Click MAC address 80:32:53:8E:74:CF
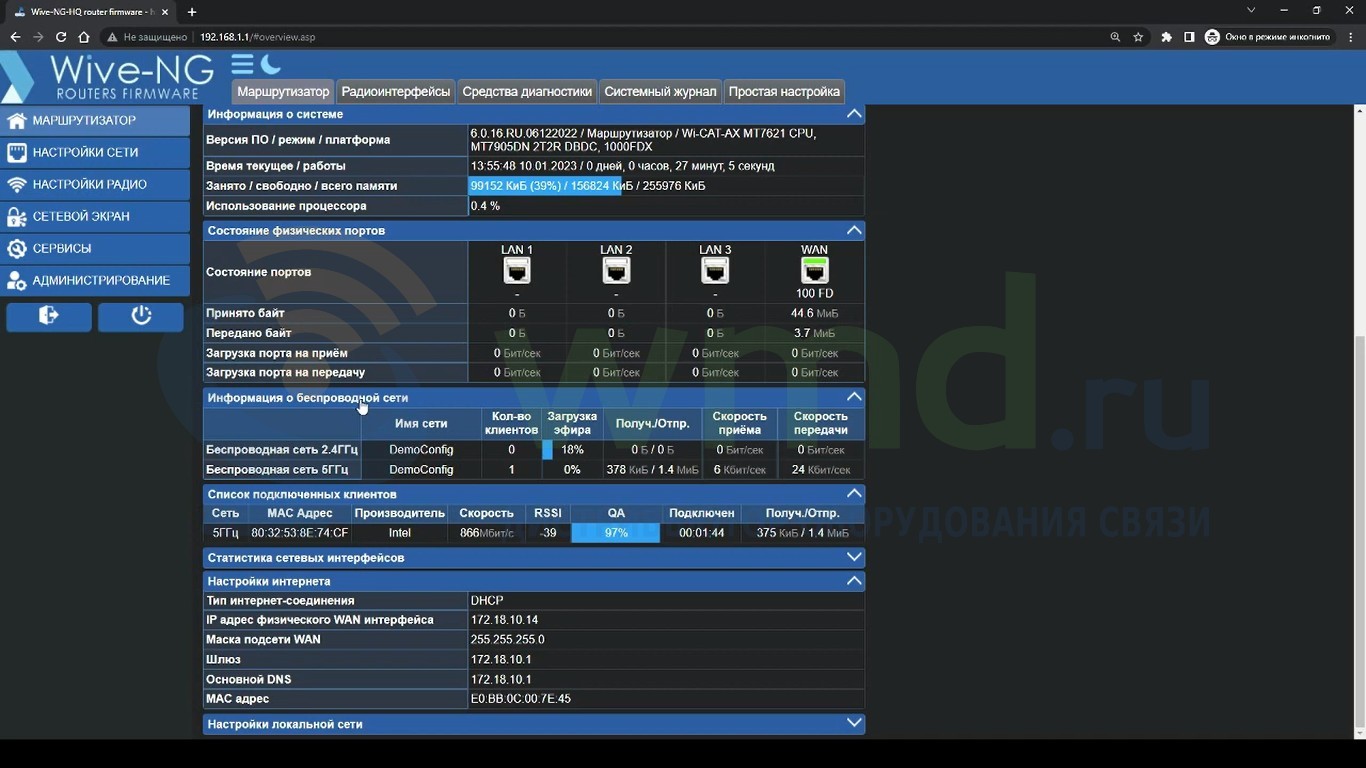1366x768 pixels. tap(300, 533)
